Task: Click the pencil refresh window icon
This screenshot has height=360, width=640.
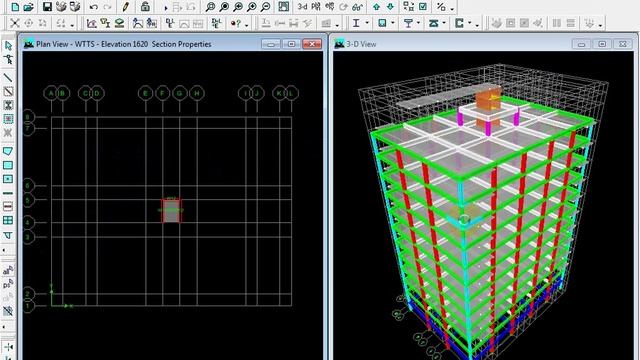Action: tap(126, 7)
